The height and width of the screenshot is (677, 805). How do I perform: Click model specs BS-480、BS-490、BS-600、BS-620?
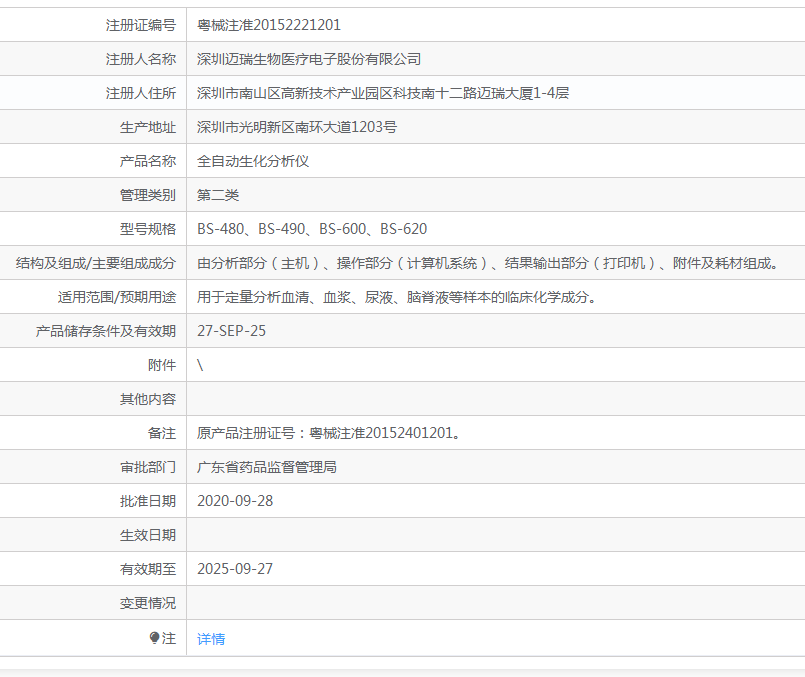point(312,229)
